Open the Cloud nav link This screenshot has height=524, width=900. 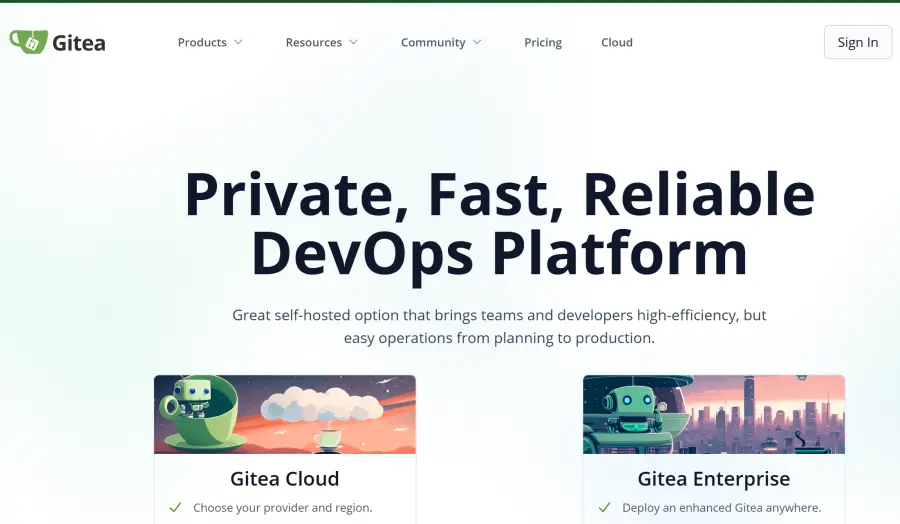617,42
